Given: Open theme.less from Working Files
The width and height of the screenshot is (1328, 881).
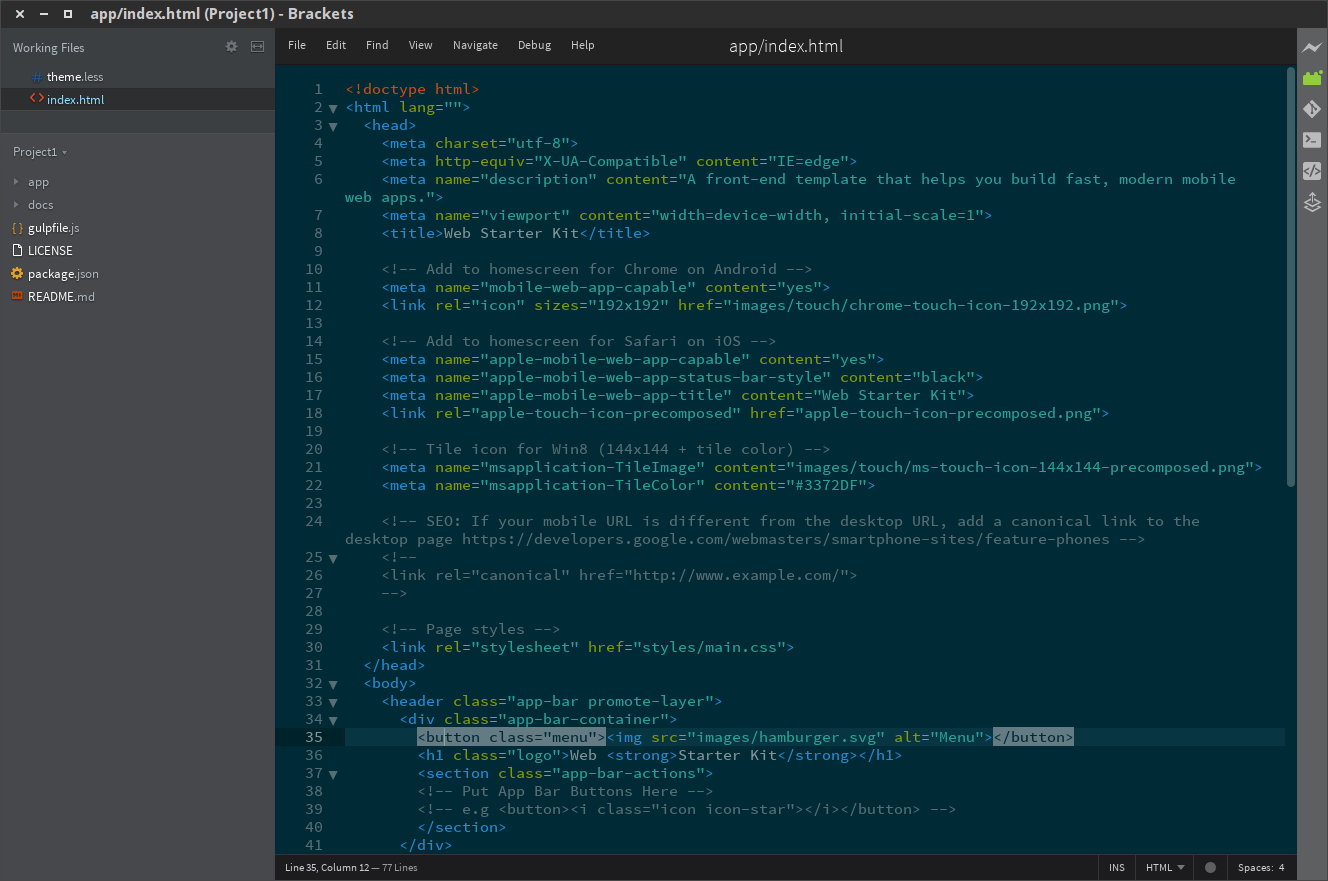Looking at the screenshot, I should tap(75, 77).
